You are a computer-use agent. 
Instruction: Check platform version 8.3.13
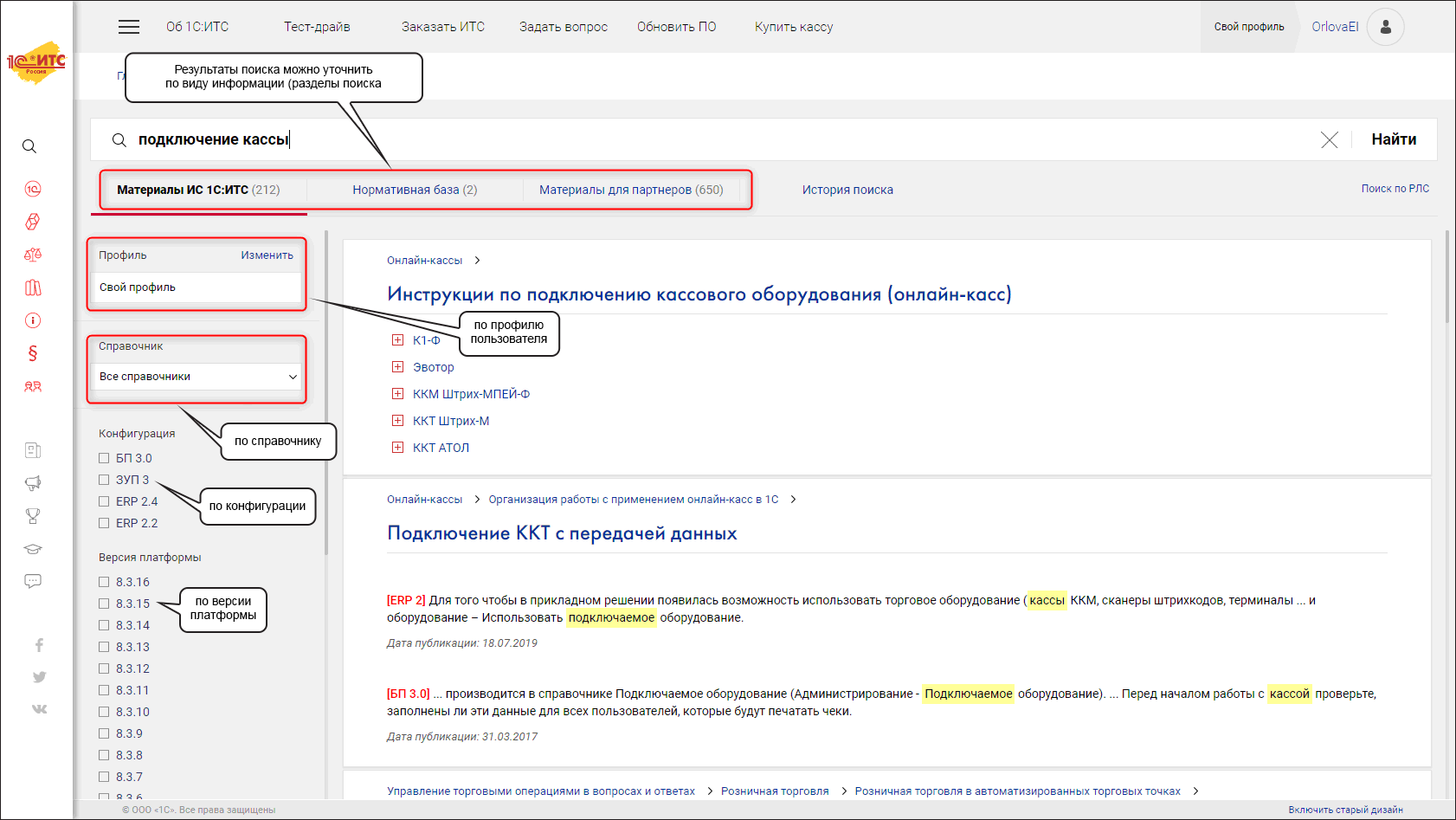pyautogui.click(x=104, y=647)
